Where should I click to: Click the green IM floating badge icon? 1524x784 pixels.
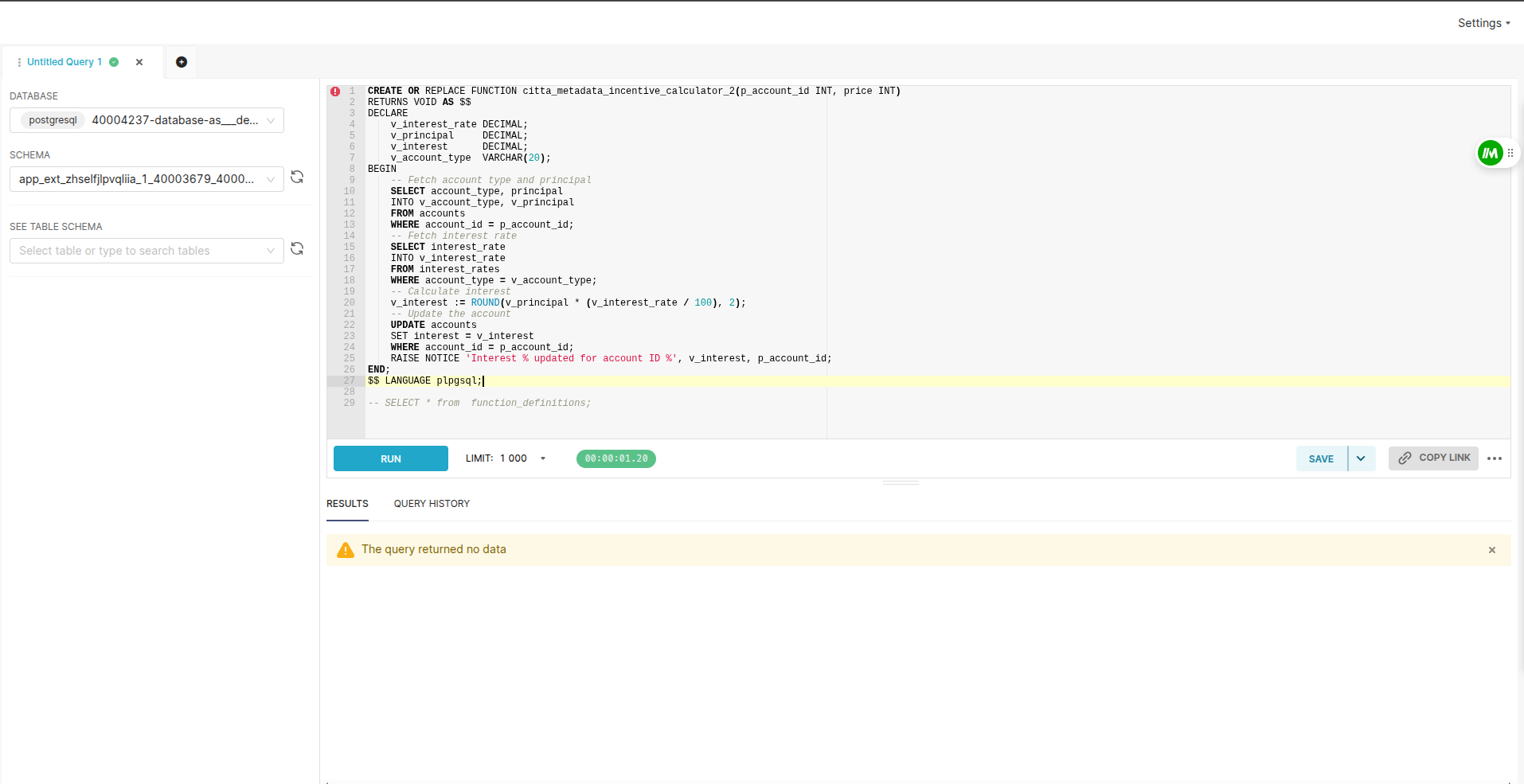click(x=1490, y=153)
